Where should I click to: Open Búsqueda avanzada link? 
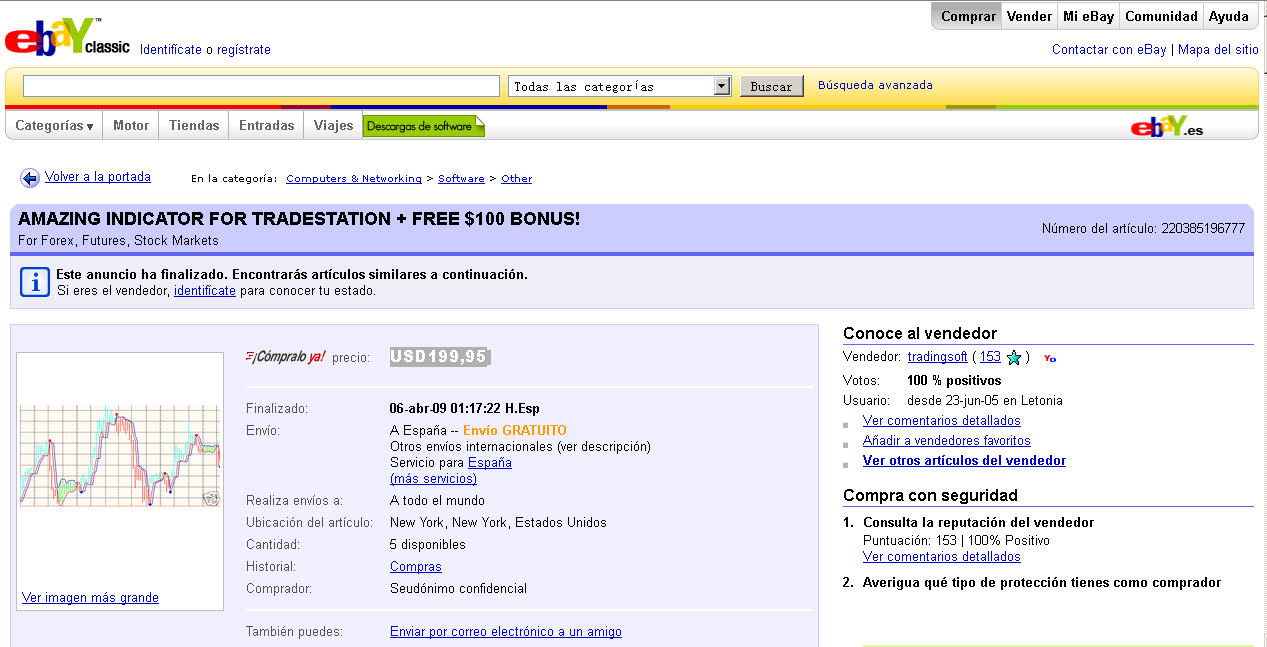pyautogui.click(x=875, y=85)
